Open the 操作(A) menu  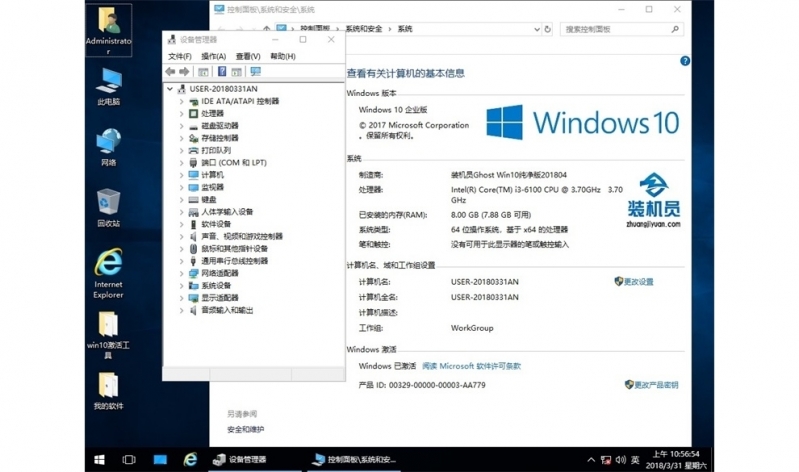pos(213,56)
